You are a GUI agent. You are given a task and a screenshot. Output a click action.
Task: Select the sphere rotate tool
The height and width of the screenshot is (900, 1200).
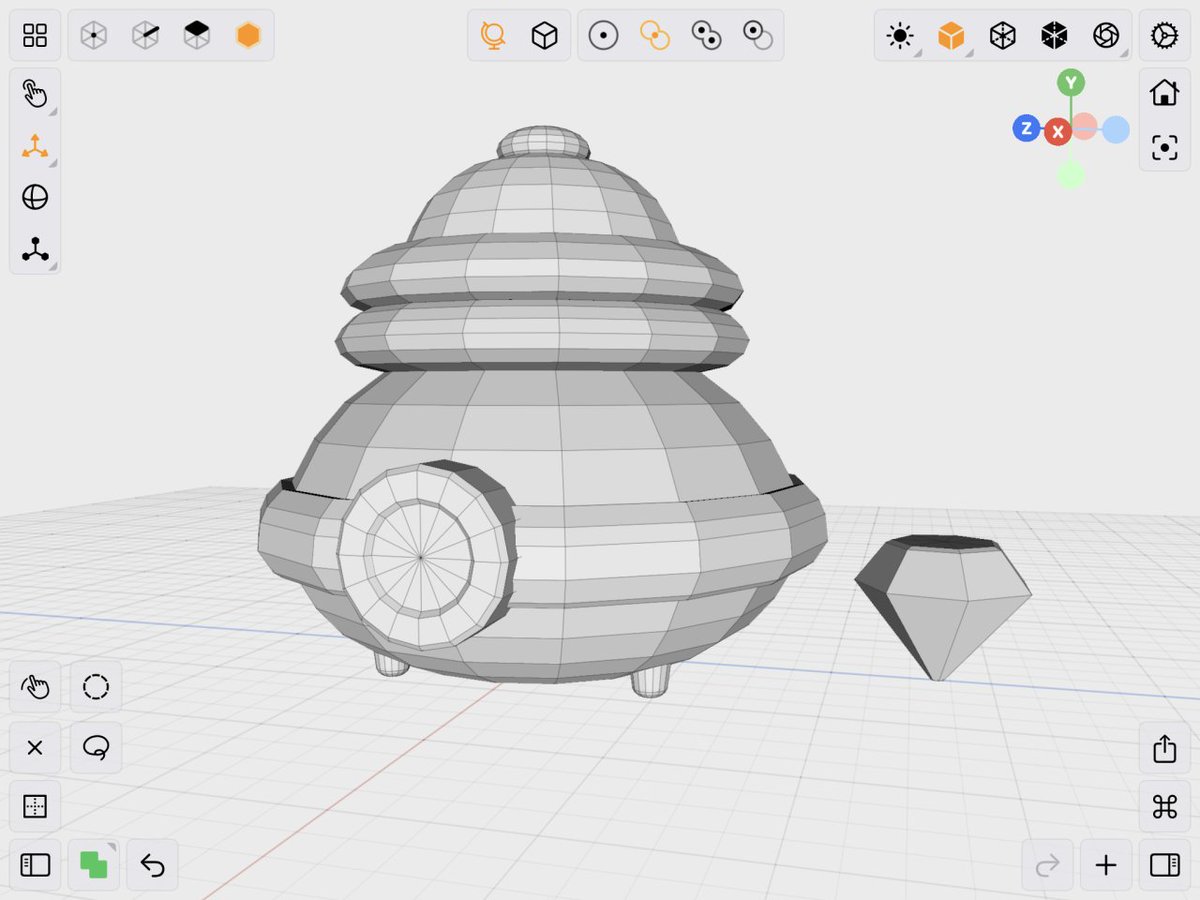[x=35, y=197]
